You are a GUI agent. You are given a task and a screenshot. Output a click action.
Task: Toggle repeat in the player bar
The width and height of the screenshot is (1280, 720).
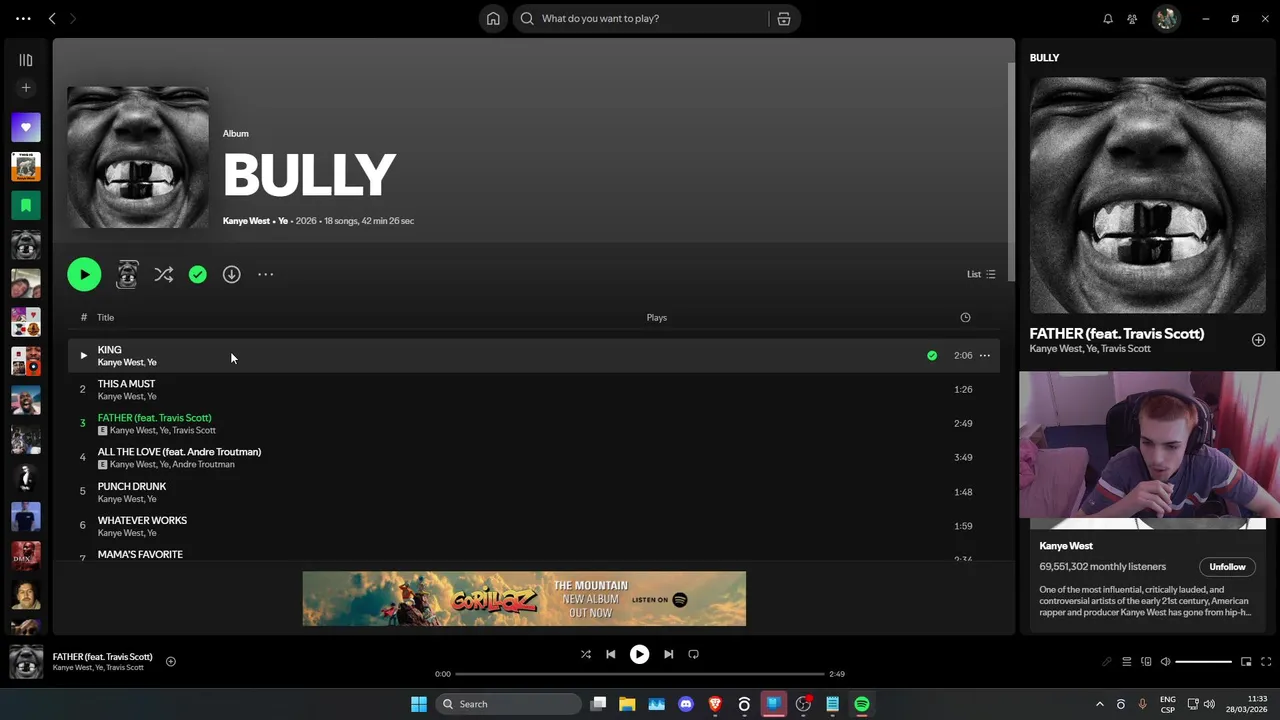[x=693, y=654]
